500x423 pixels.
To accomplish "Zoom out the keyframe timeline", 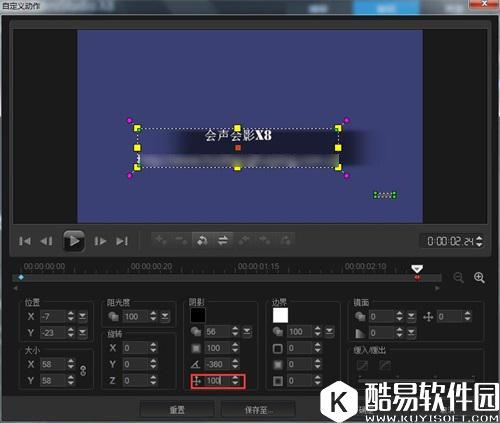I will 459,278.
